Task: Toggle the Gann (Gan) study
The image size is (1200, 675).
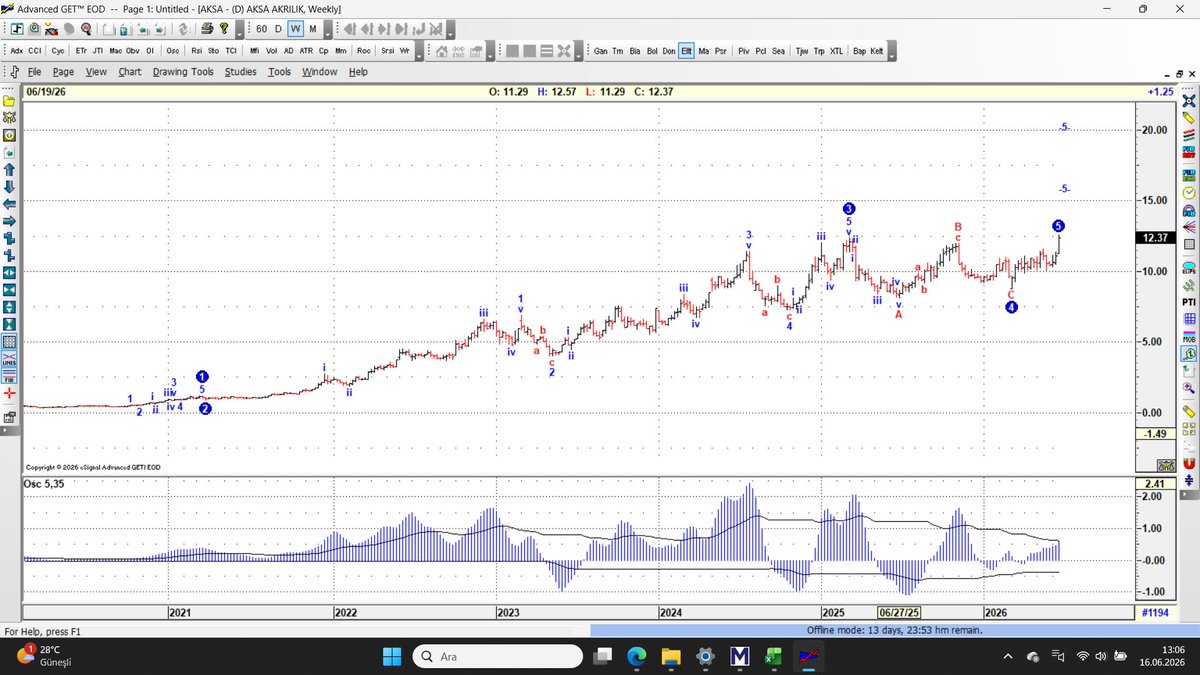Action: coord(601,50)
